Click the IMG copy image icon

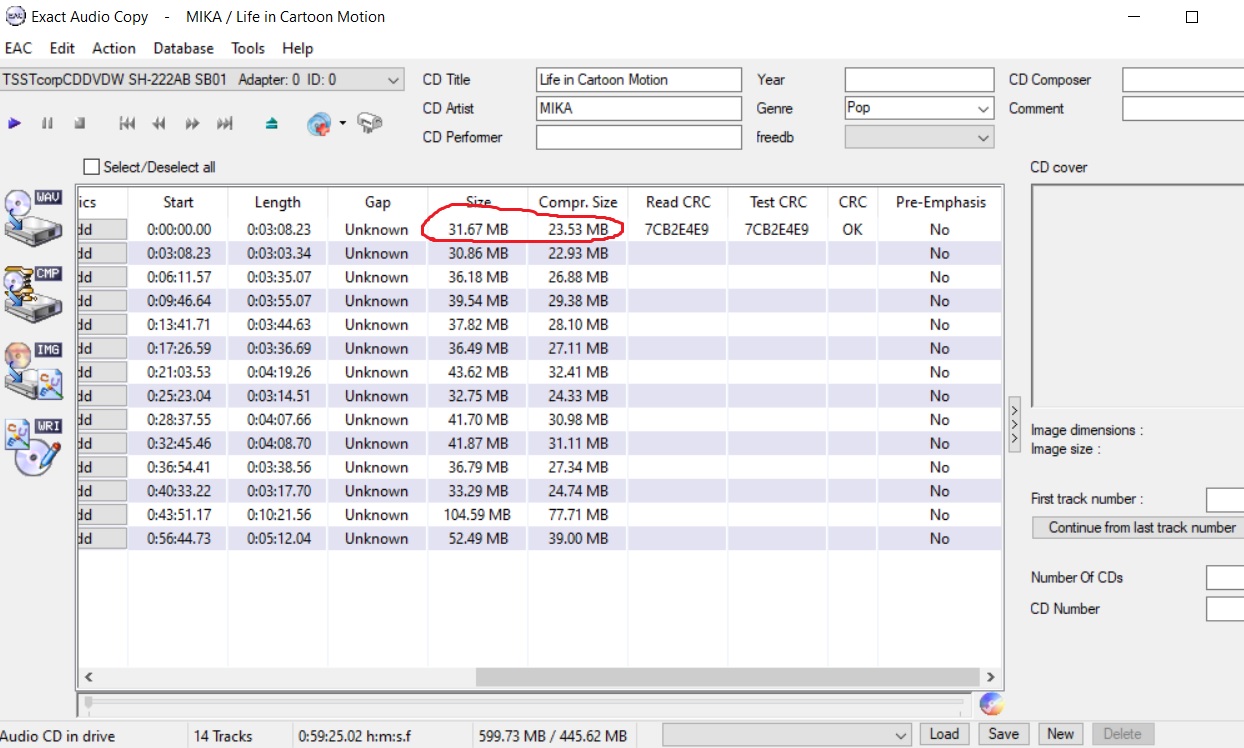point(33,371)
